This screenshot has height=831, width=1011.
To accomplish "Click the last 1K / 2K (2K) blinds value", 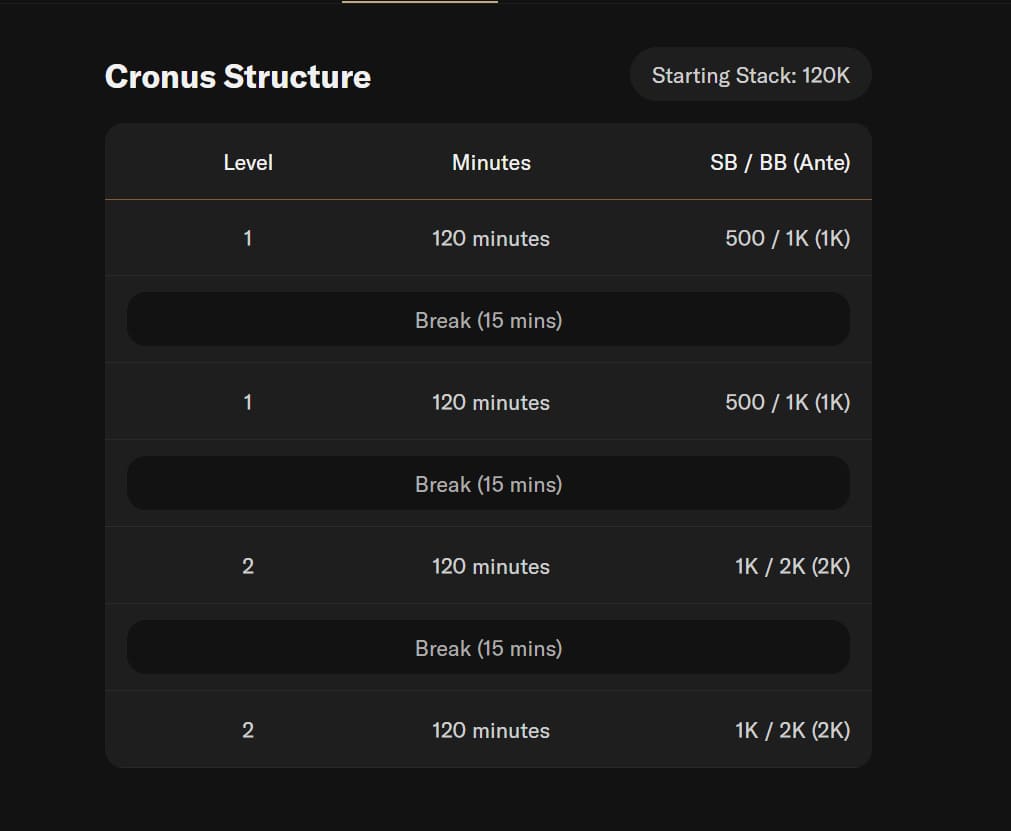I will [792, 730].
